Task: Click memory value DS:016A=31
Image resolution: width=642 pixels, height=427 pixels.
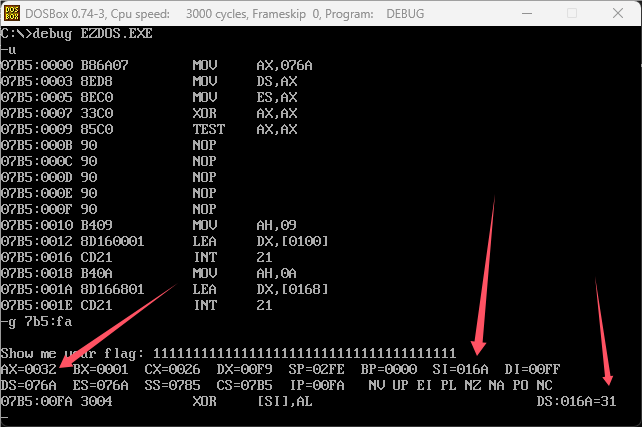Action: point(576,401)
